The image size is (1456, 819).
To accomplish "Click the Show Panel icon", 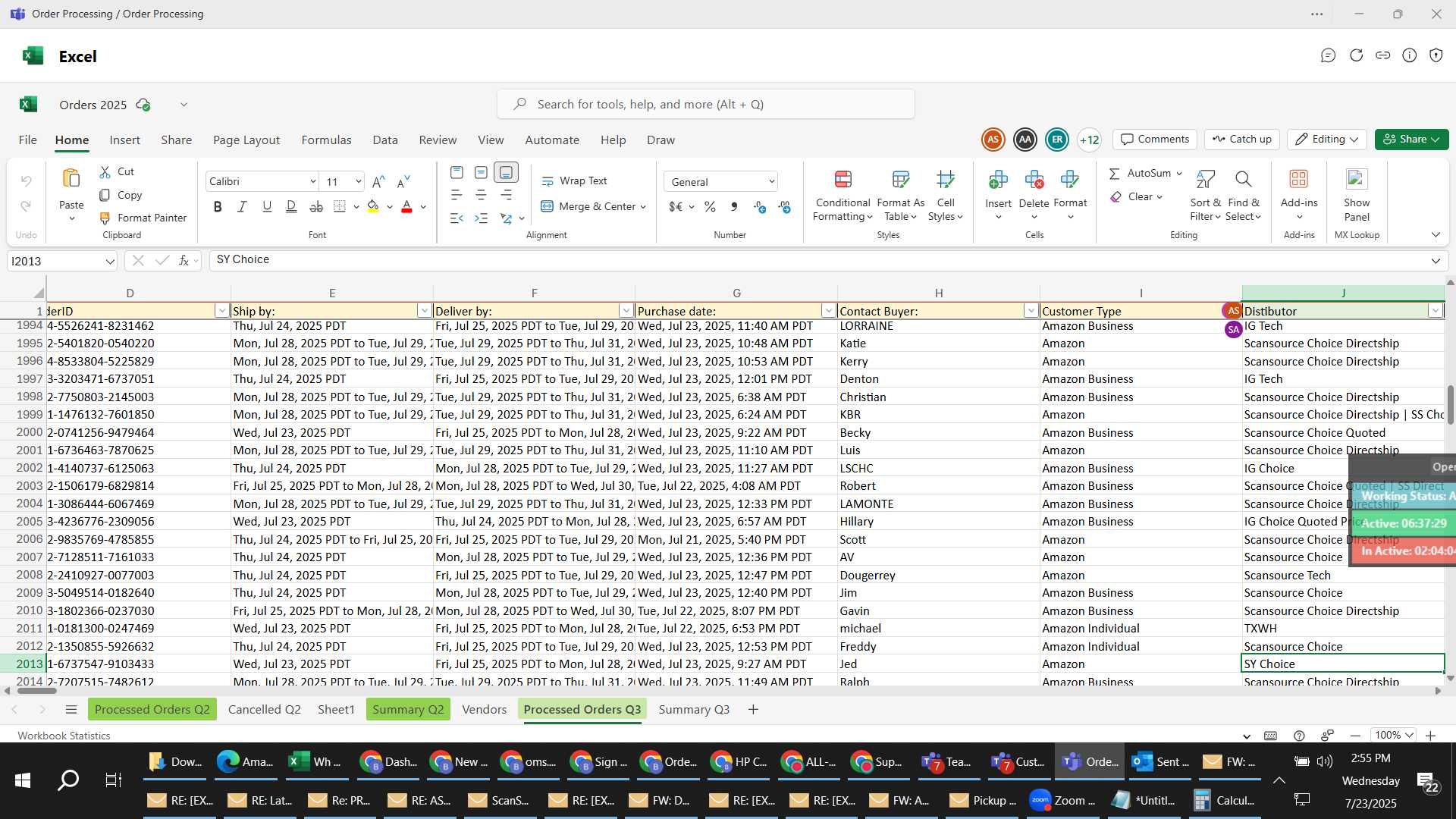I will [x=1357, y=179].
